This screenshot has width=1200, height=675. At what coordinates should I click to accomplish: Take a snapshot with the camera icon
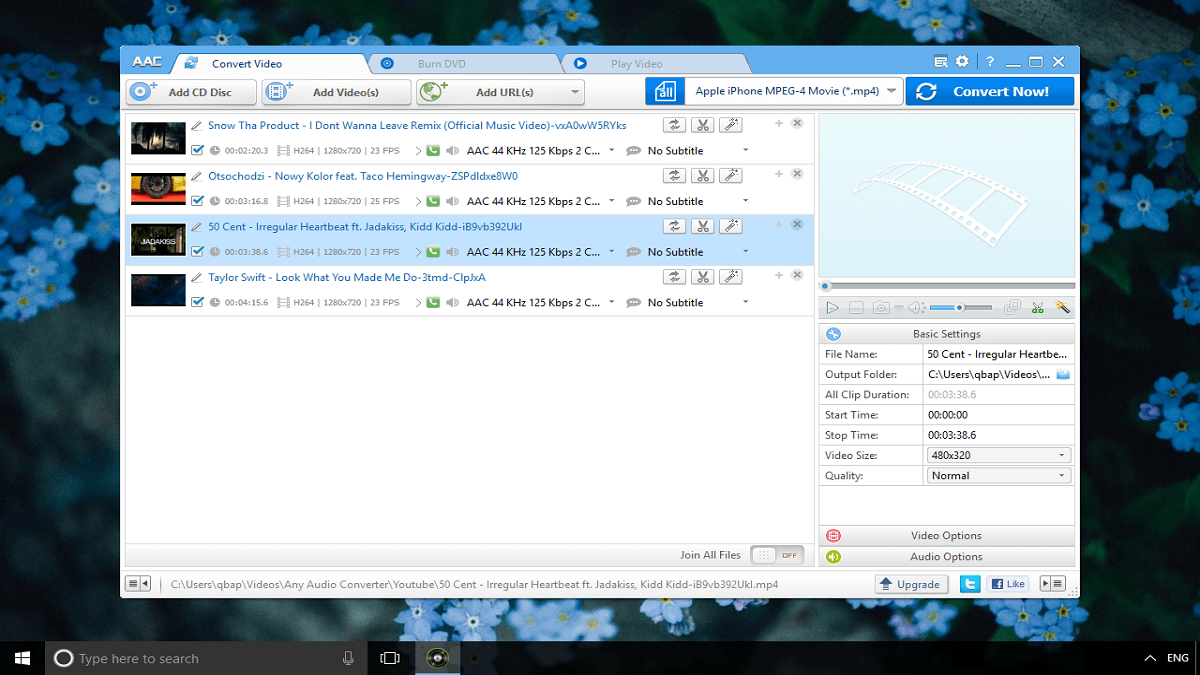pos(881,308)
